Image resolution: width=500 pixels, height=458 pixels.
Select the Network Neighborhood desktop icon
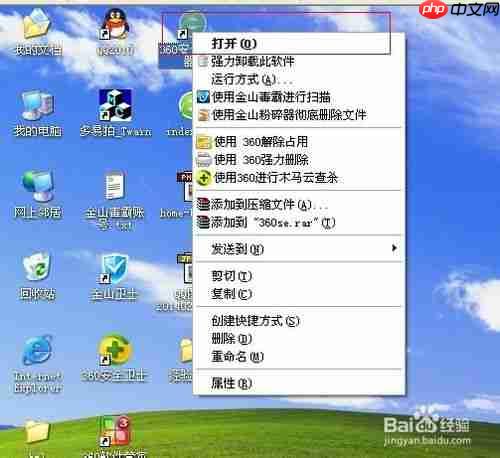37,185
